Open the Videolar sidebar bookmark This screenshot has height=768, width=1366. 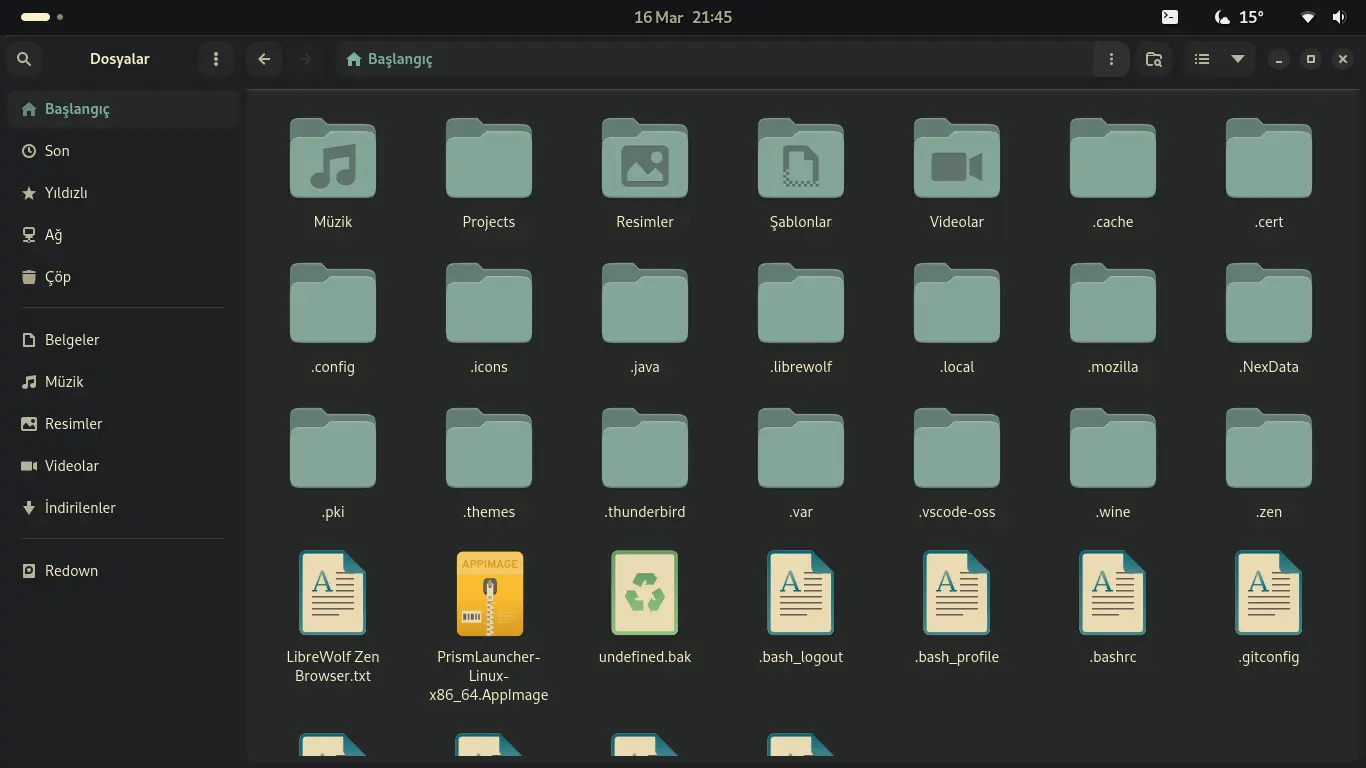[x=123, y=466]
